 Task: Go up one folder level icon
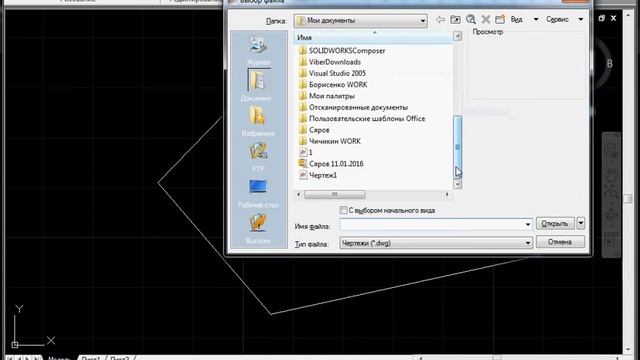tap(455, 20)
